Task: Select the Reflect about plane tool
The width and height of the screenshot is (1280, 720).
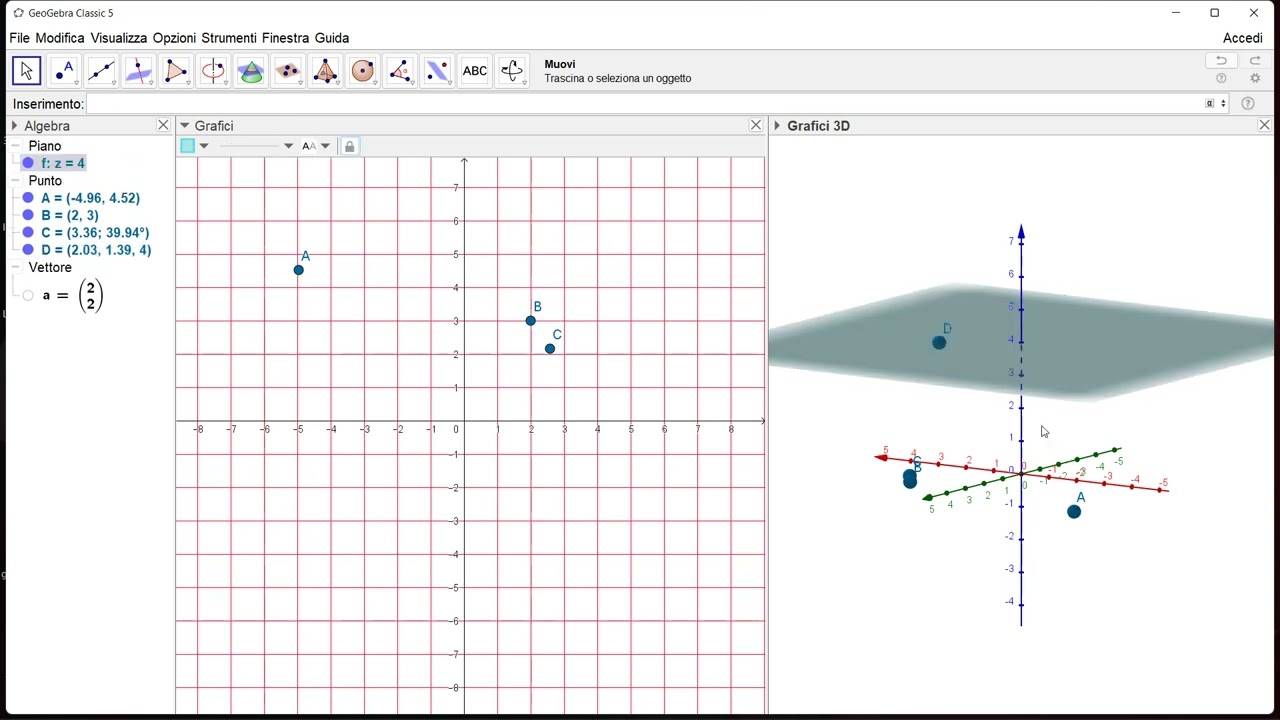Action: pyautogui.click(x=437, y=71)
